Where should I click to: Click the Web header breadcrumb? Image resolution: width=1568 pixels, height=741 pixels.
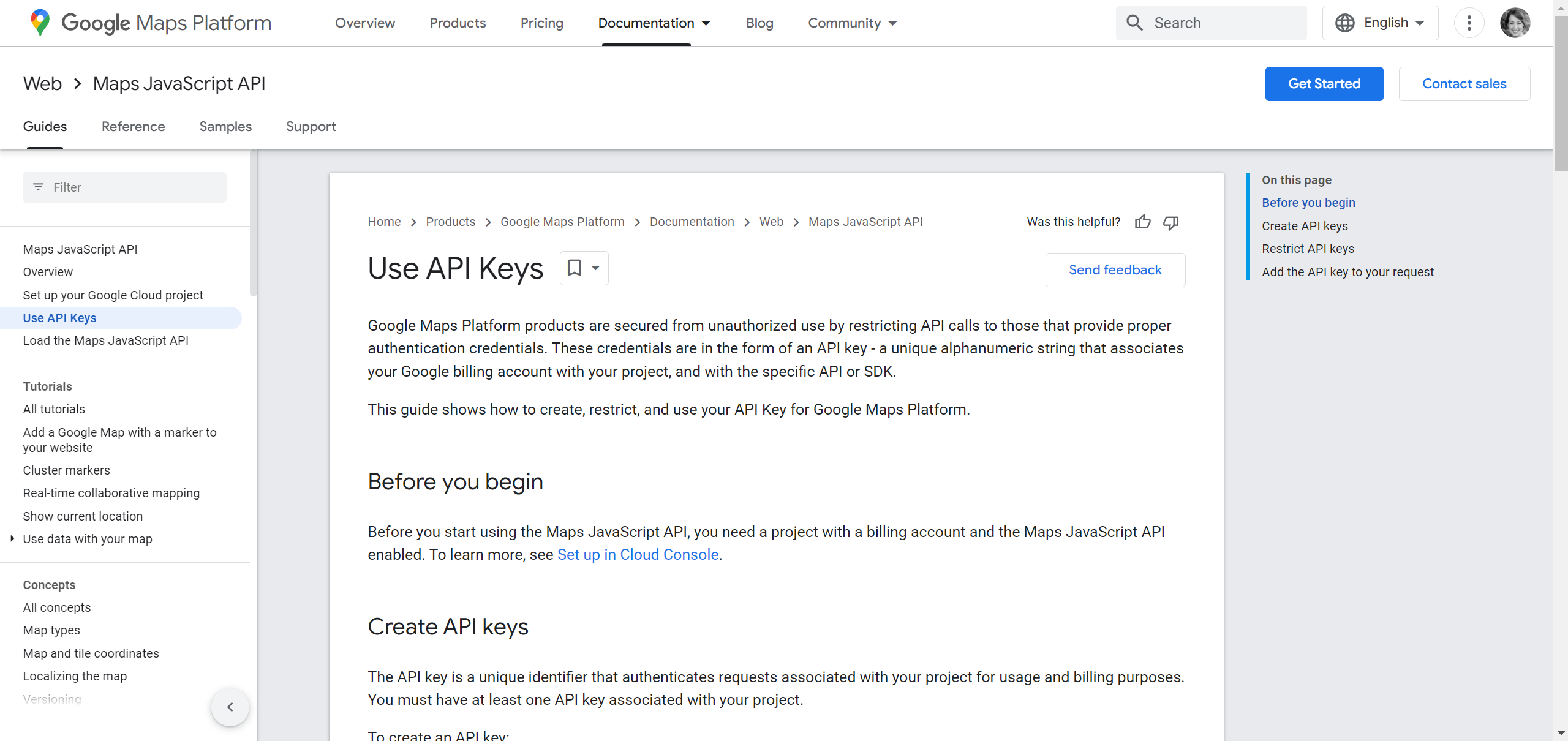coord(42,84)
